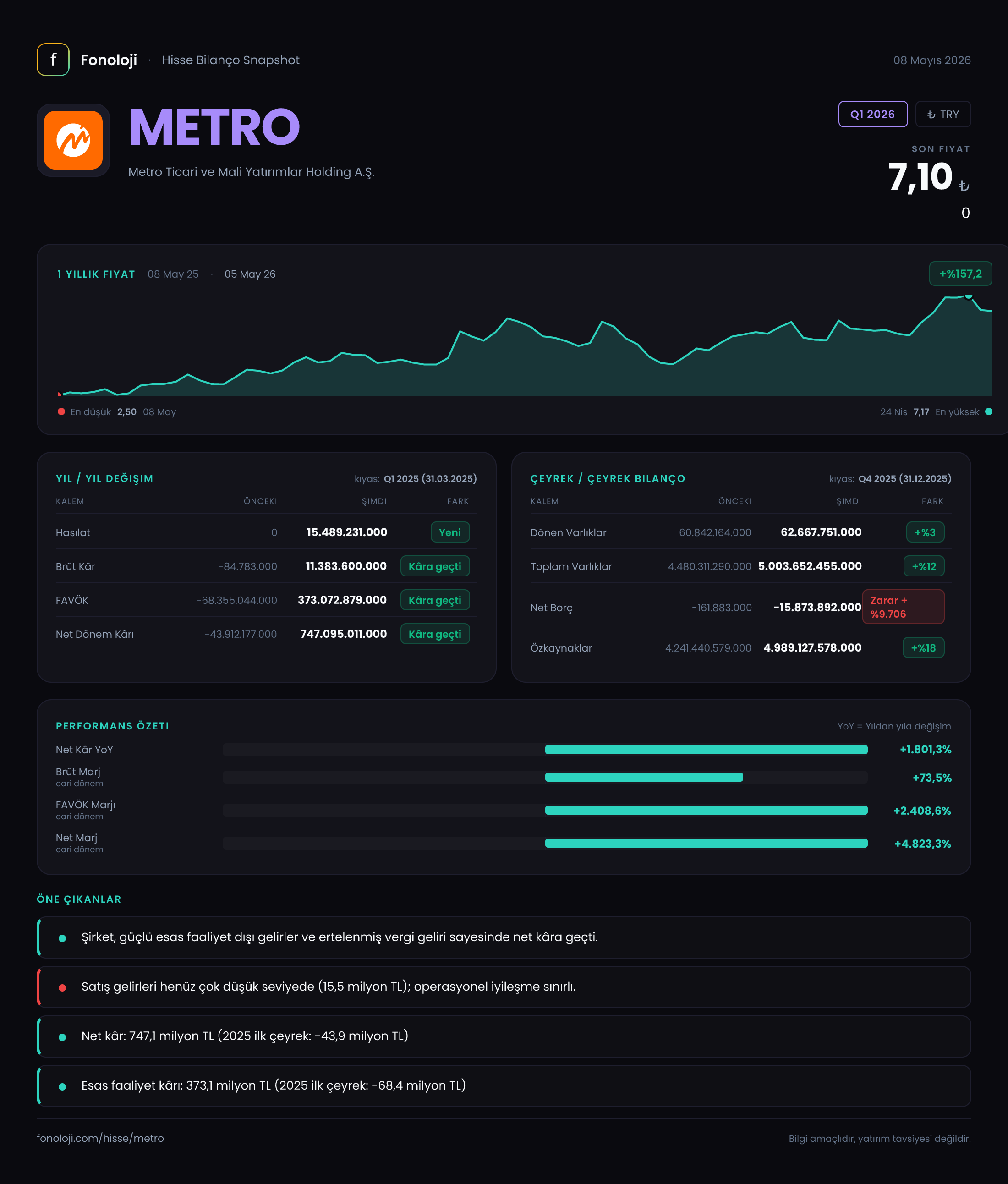Click the 'Net kâr: 747,1 milyon TL' highlight

coord(504,1036)
